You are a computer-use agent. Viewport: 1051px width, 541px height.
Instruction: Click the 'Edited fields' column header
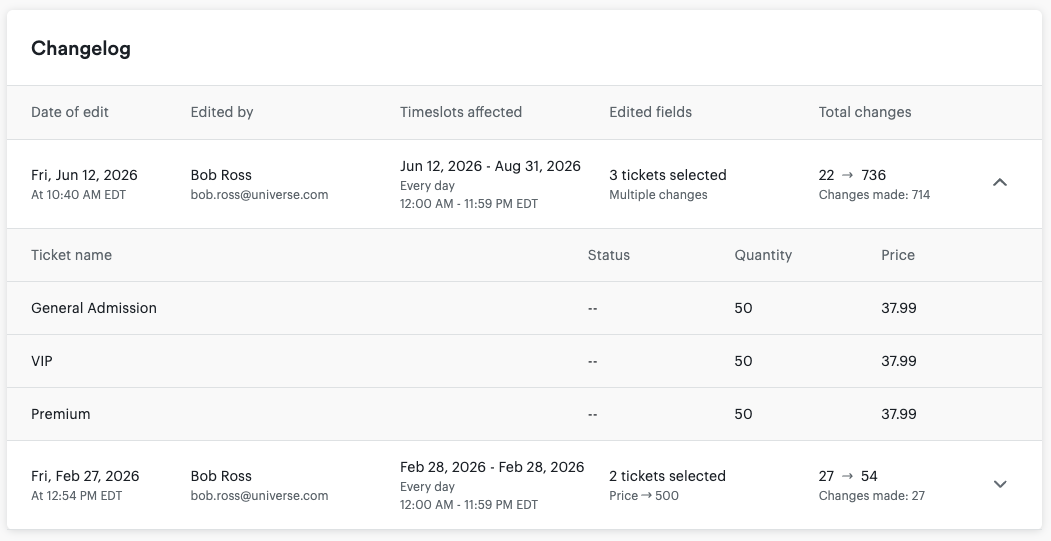[650, 112]
